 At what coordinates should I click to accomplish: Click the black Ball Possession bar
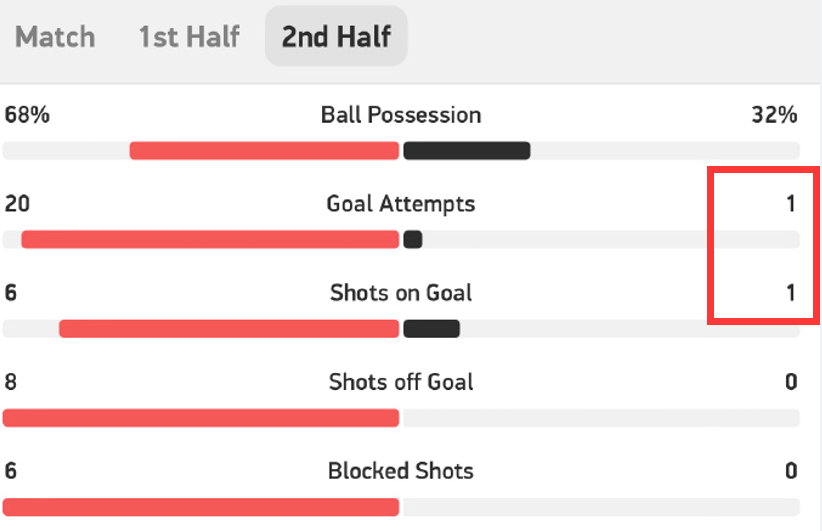(466, 151)
